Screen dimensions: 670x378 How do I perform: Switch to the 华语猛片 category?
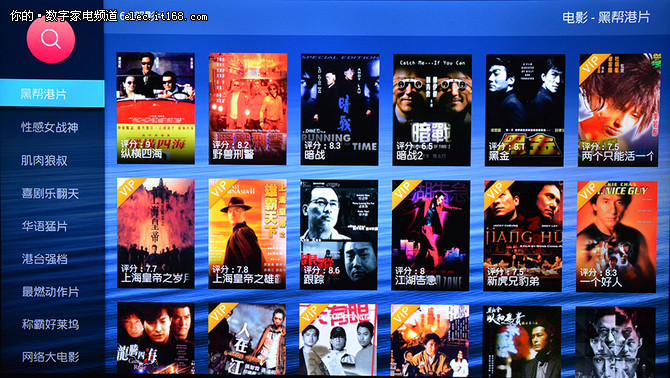point(45,226)
